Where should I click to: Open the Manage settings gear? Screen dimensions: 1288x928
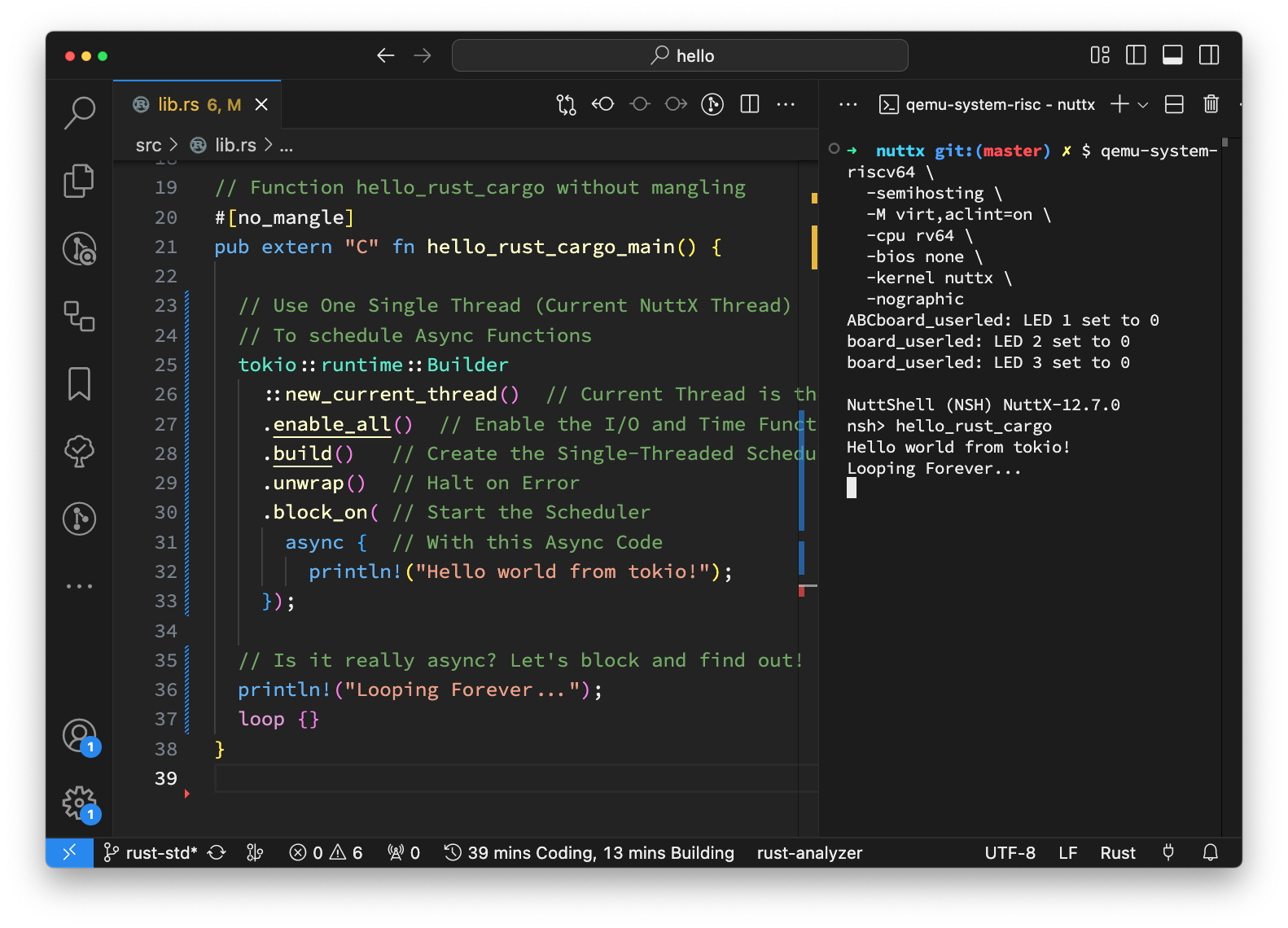tap(79, 803)
